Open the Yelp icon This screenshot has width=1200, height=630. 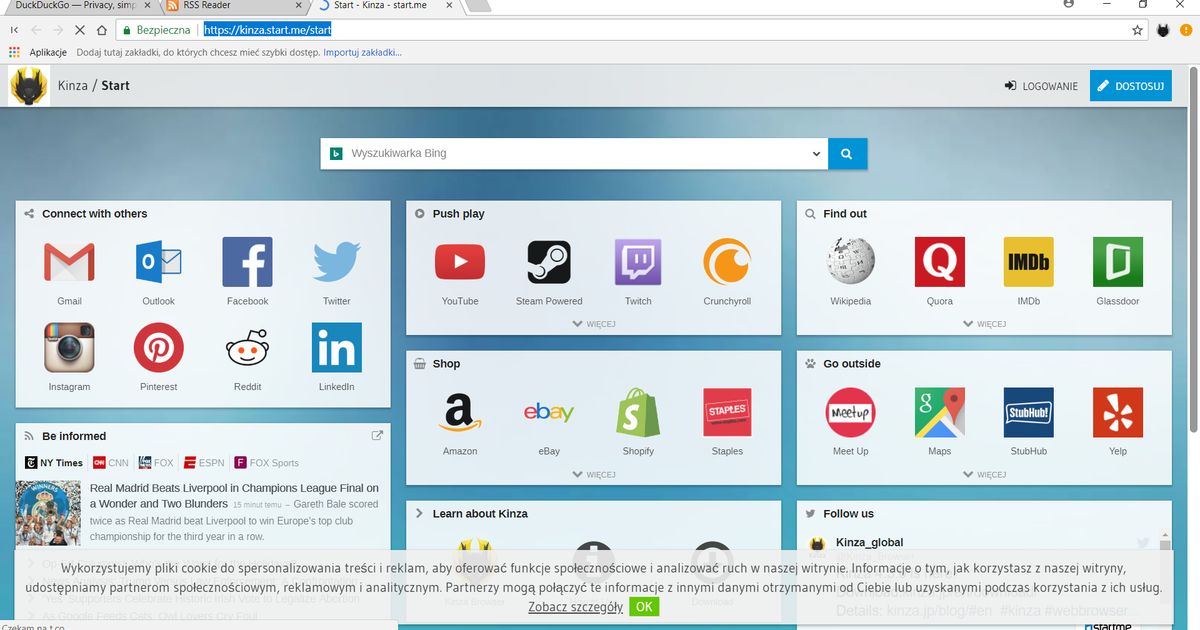(x=1118, y=412)
